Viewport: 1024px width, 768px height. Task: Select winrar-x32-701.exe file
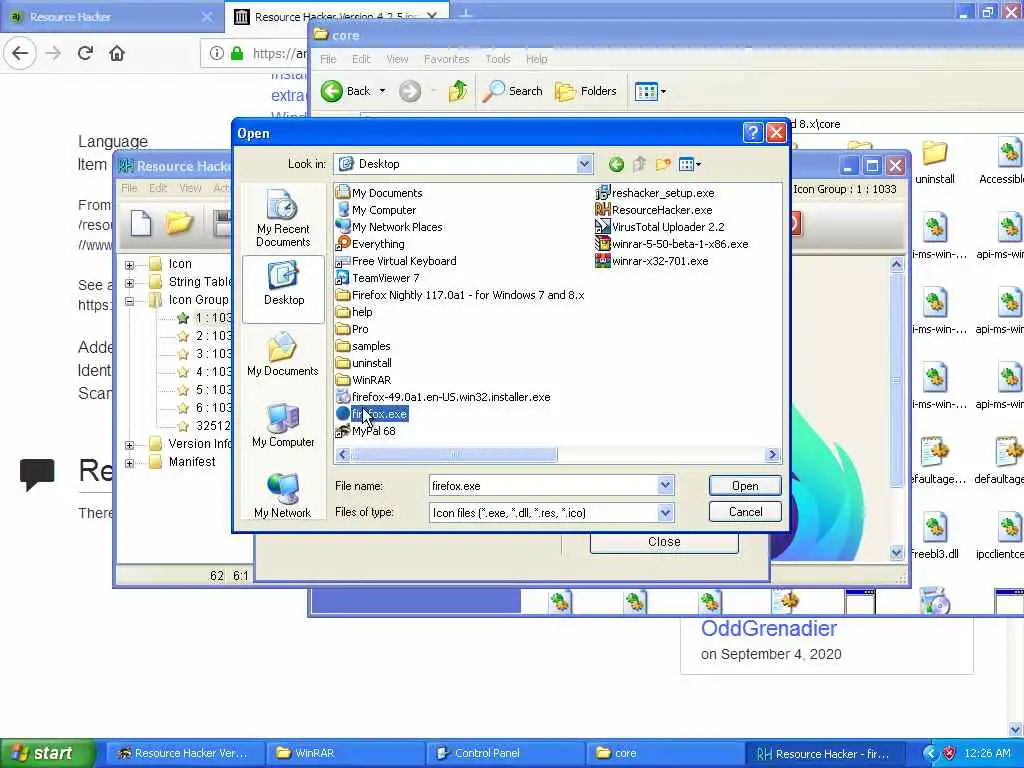click(x=652, y=261)
